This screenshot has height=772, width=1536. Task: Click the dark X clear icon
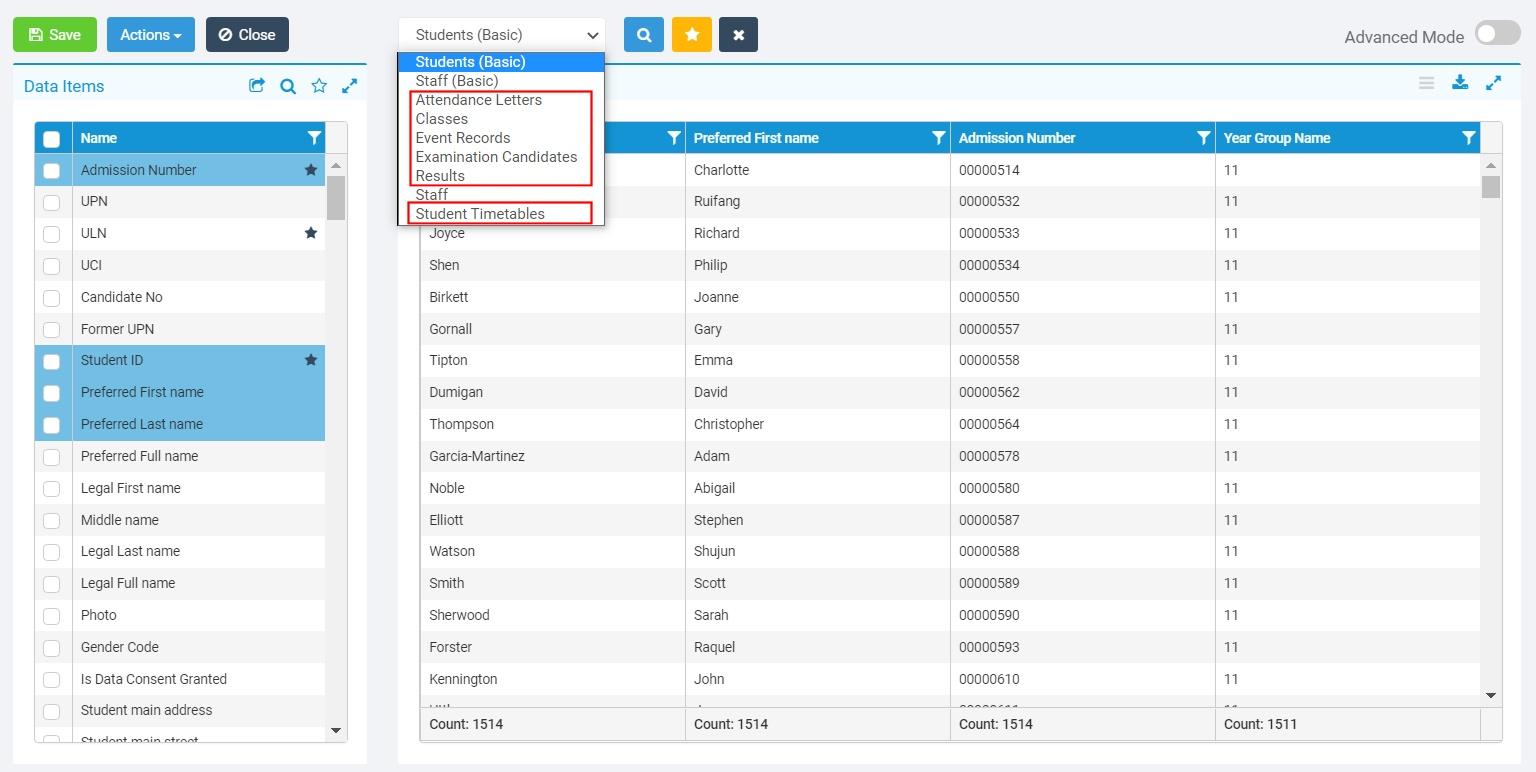pos(738,34)
